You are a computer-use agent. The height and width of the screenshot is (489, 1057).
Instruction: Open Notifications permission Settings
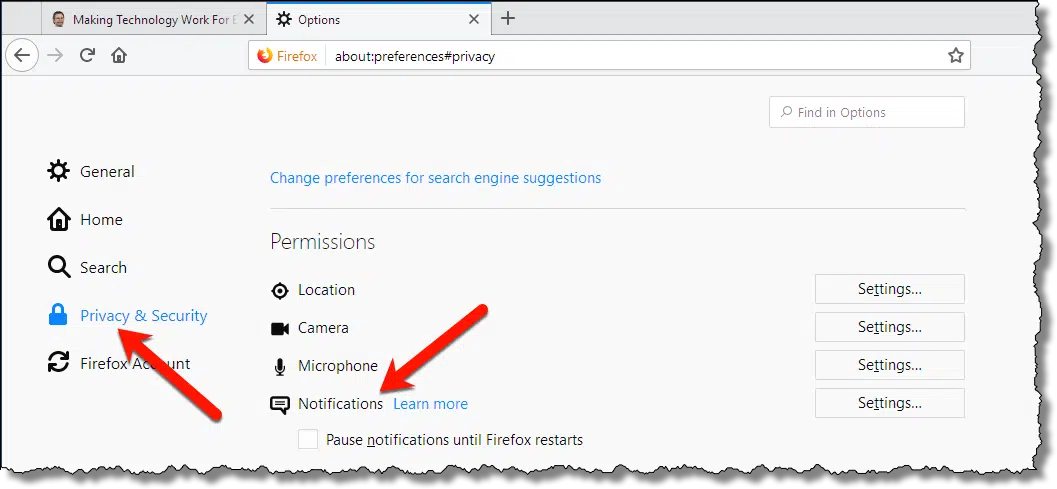(x=889, y=403)
